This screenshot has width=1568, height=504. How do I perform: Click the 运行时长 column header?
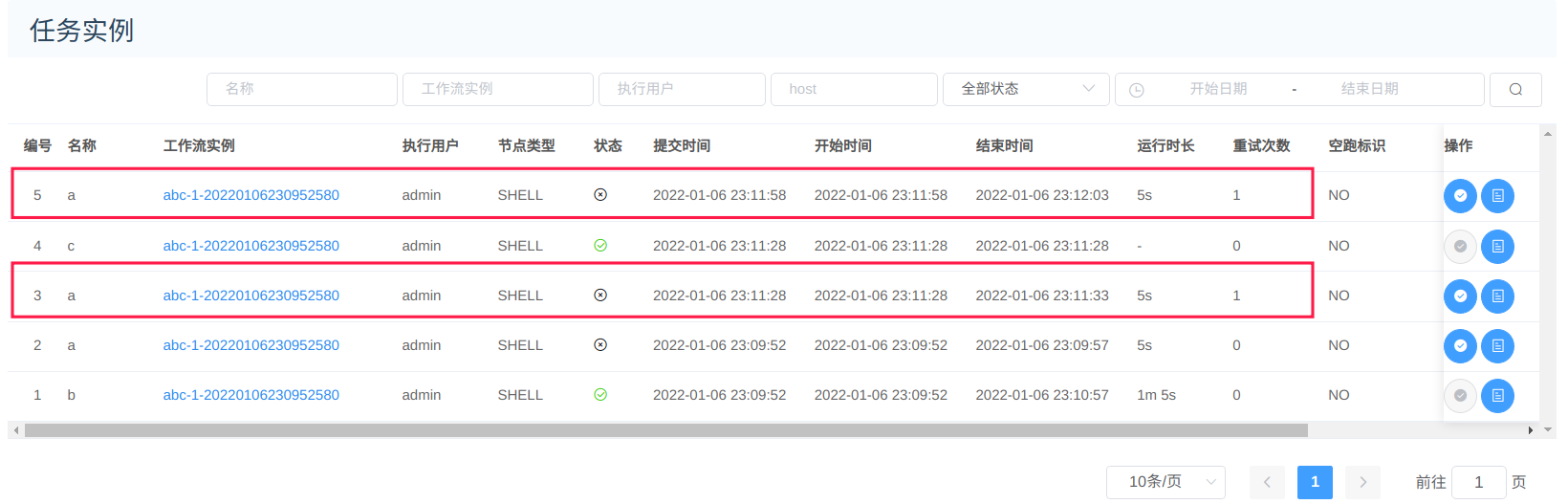[x=1165, y=145]
